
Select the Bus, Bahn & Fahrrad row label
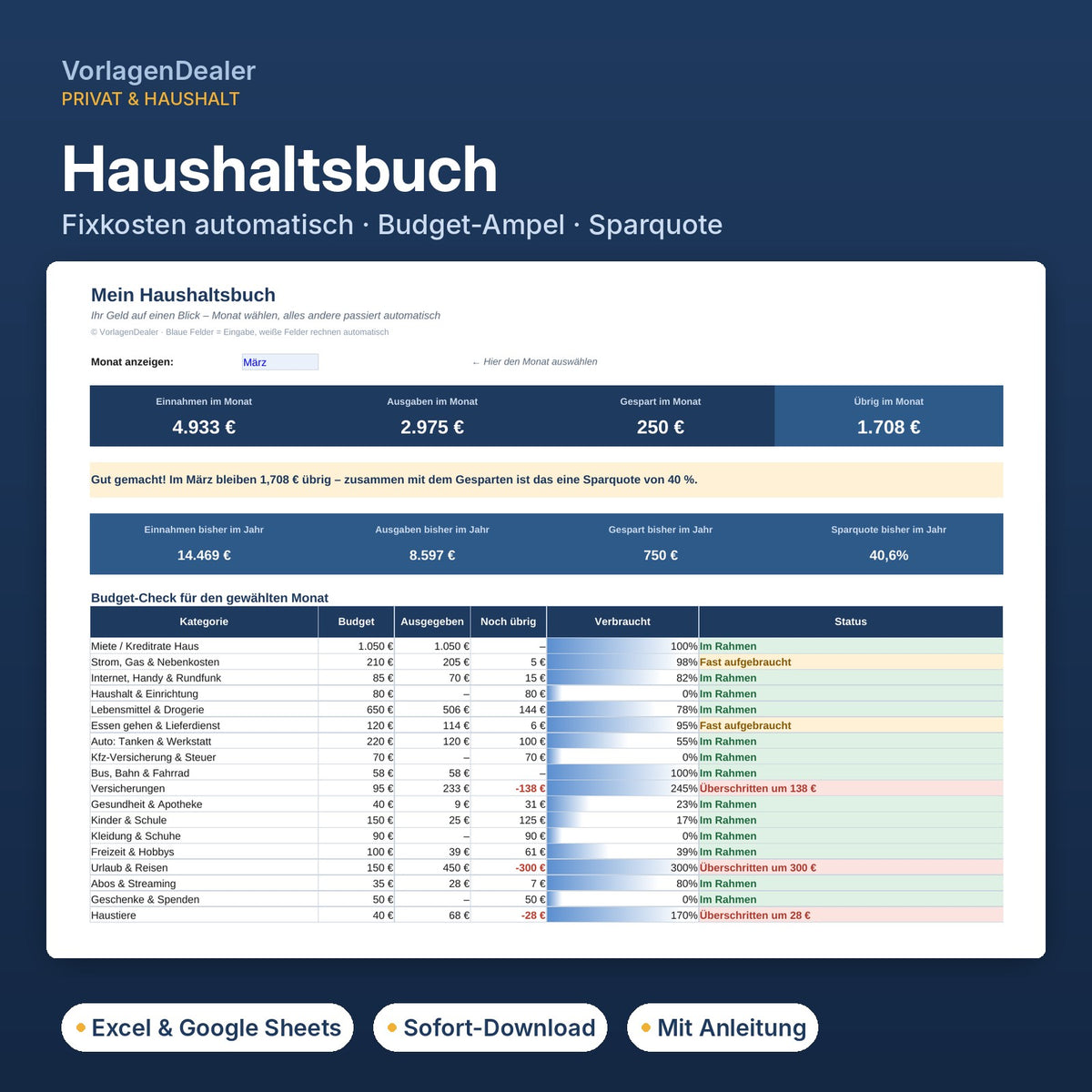[x=140, y=773]
